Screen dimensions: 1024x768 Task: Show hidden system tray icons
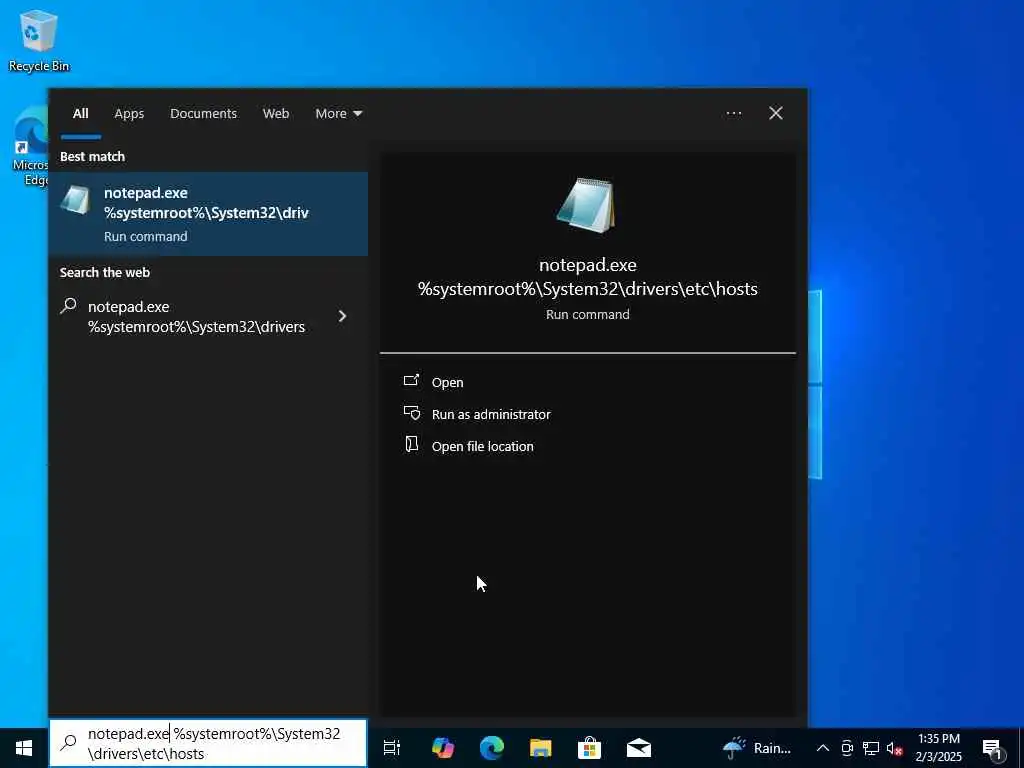point(823,748)
